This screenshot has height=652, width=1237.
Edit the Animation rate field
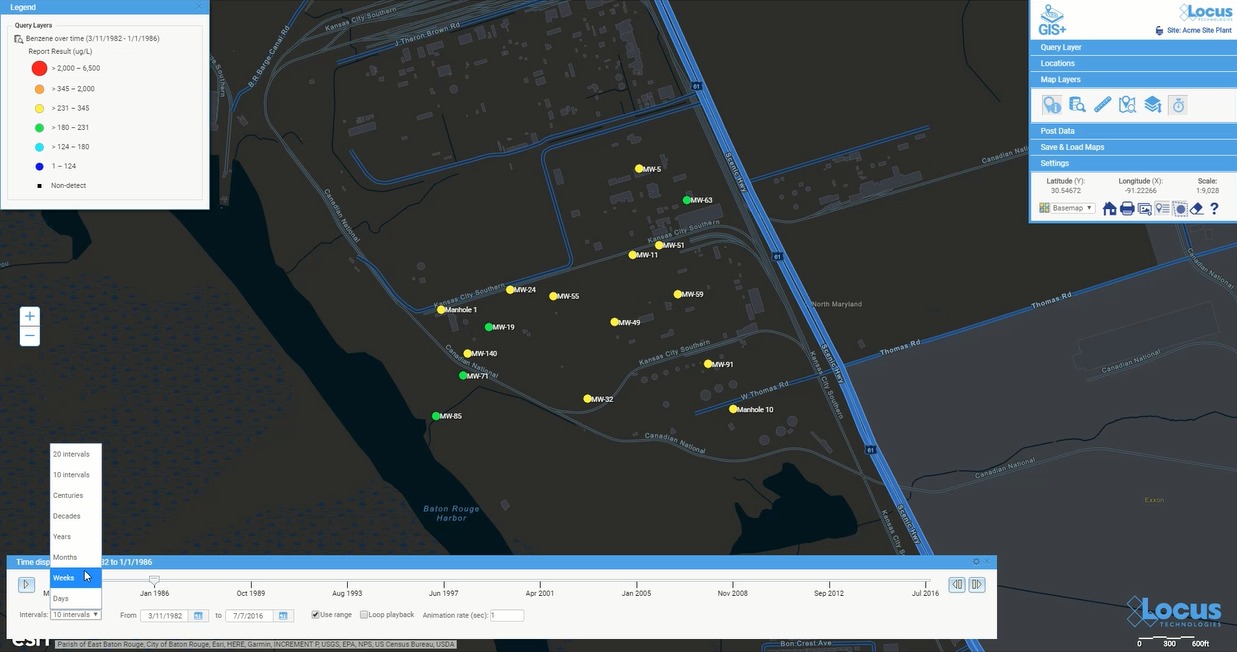[507, 615]
